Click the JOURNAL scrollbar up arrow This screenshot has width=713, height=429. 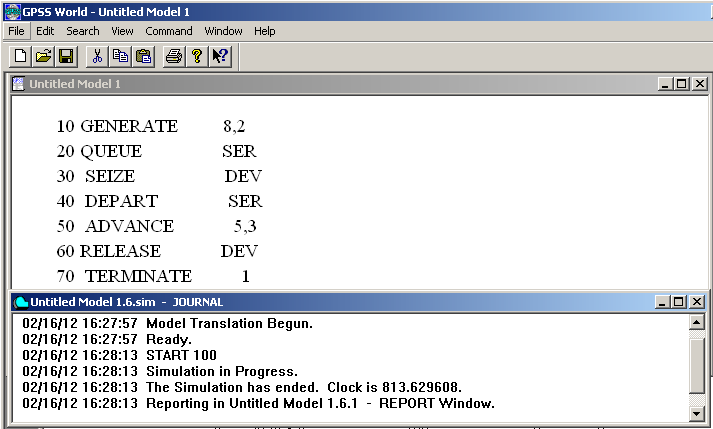click(x=696, y=323)
